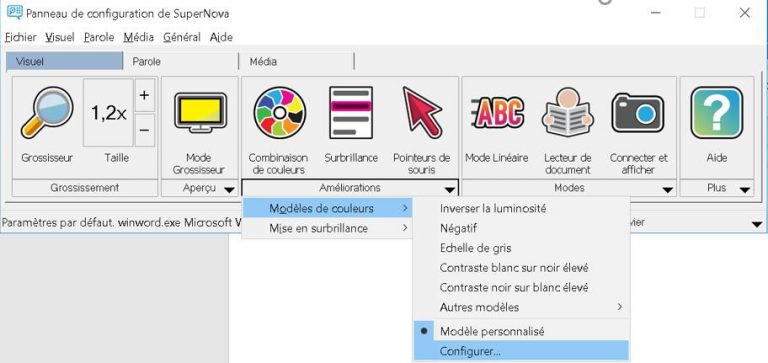Switch to the Parole tab
This screenshot has height=363, width=768.
tap(180, 61)
